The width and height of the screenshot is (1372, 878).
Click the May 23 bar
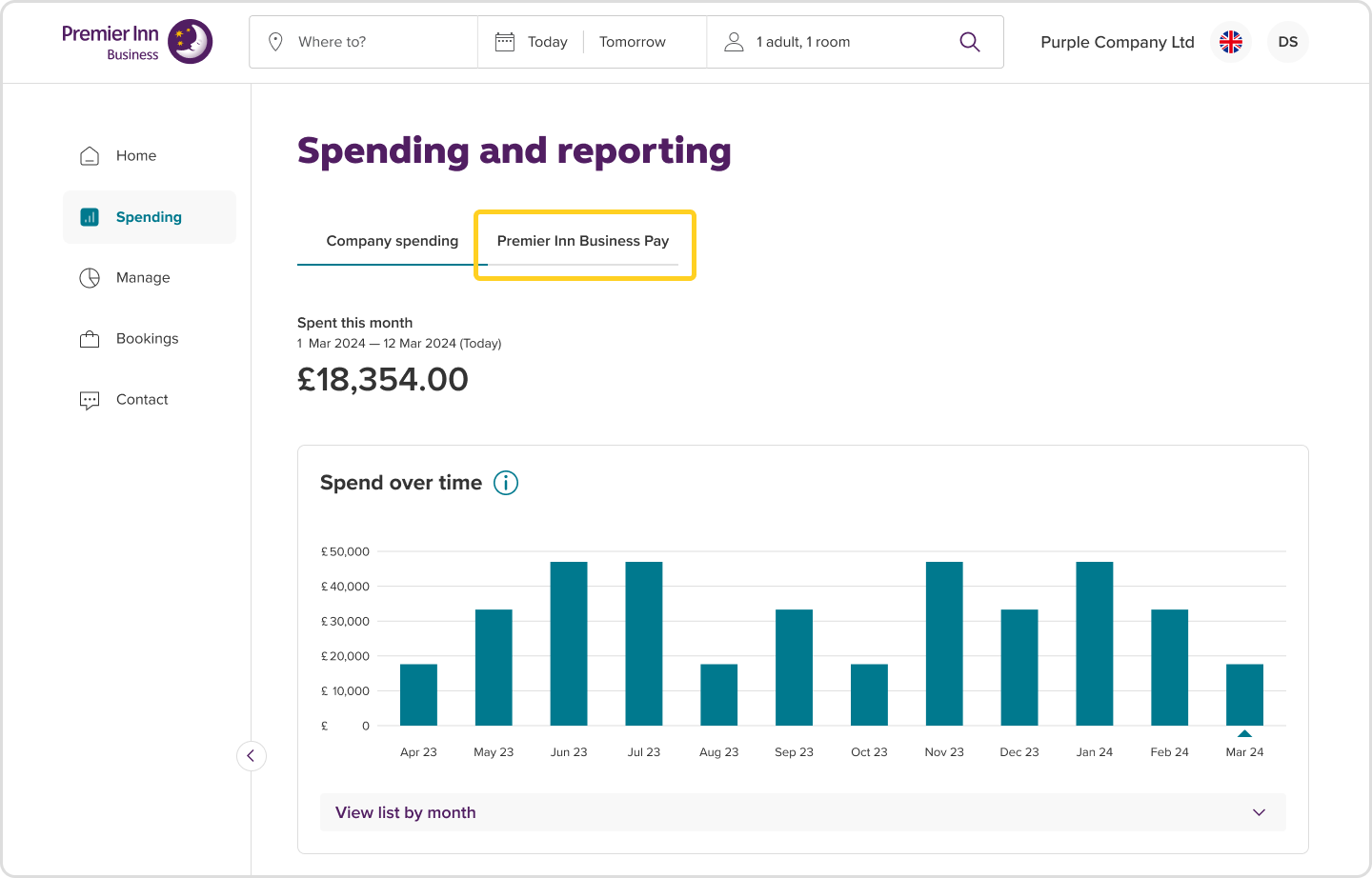point(494,668)
